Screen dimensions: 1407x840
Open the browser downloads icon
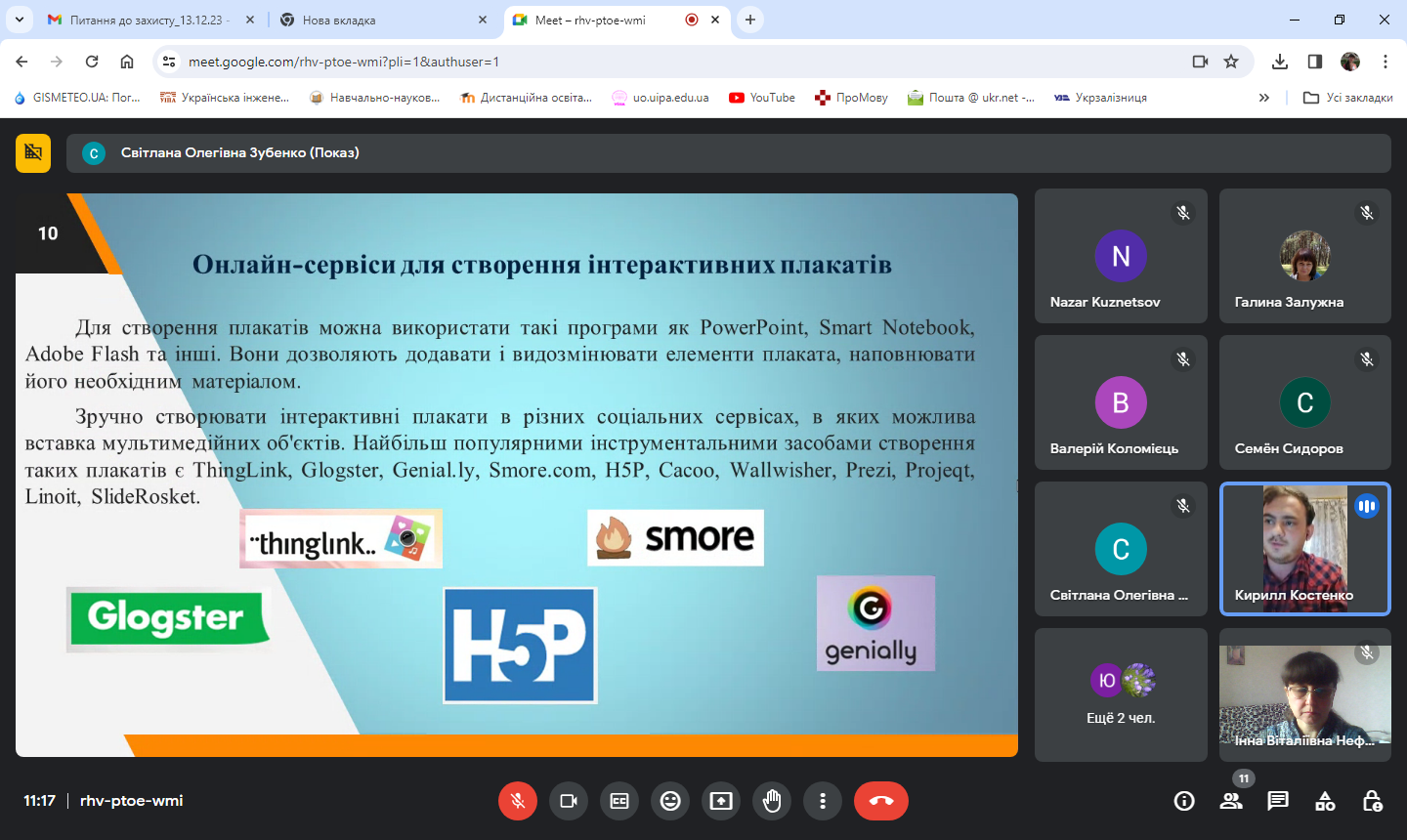(1280, 62)
